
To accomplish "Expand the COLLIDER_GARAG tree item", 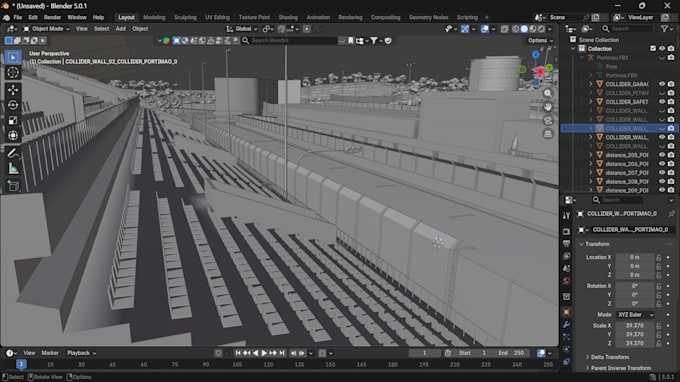I will coord(591,84).
